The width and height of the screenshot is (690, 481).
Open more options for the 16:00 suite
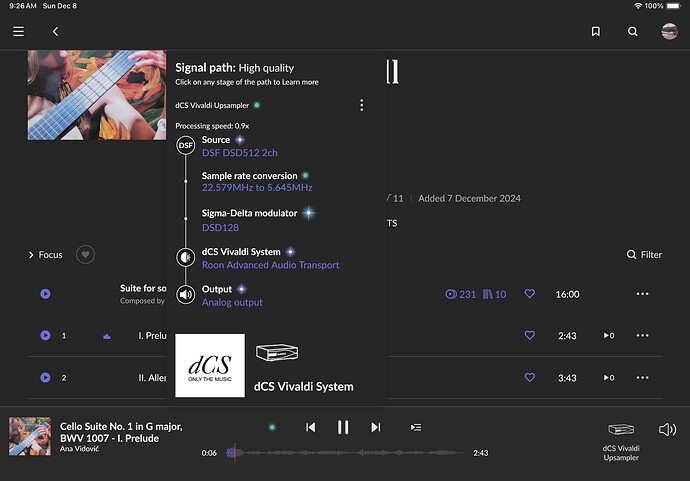click(x=642, y=294)
